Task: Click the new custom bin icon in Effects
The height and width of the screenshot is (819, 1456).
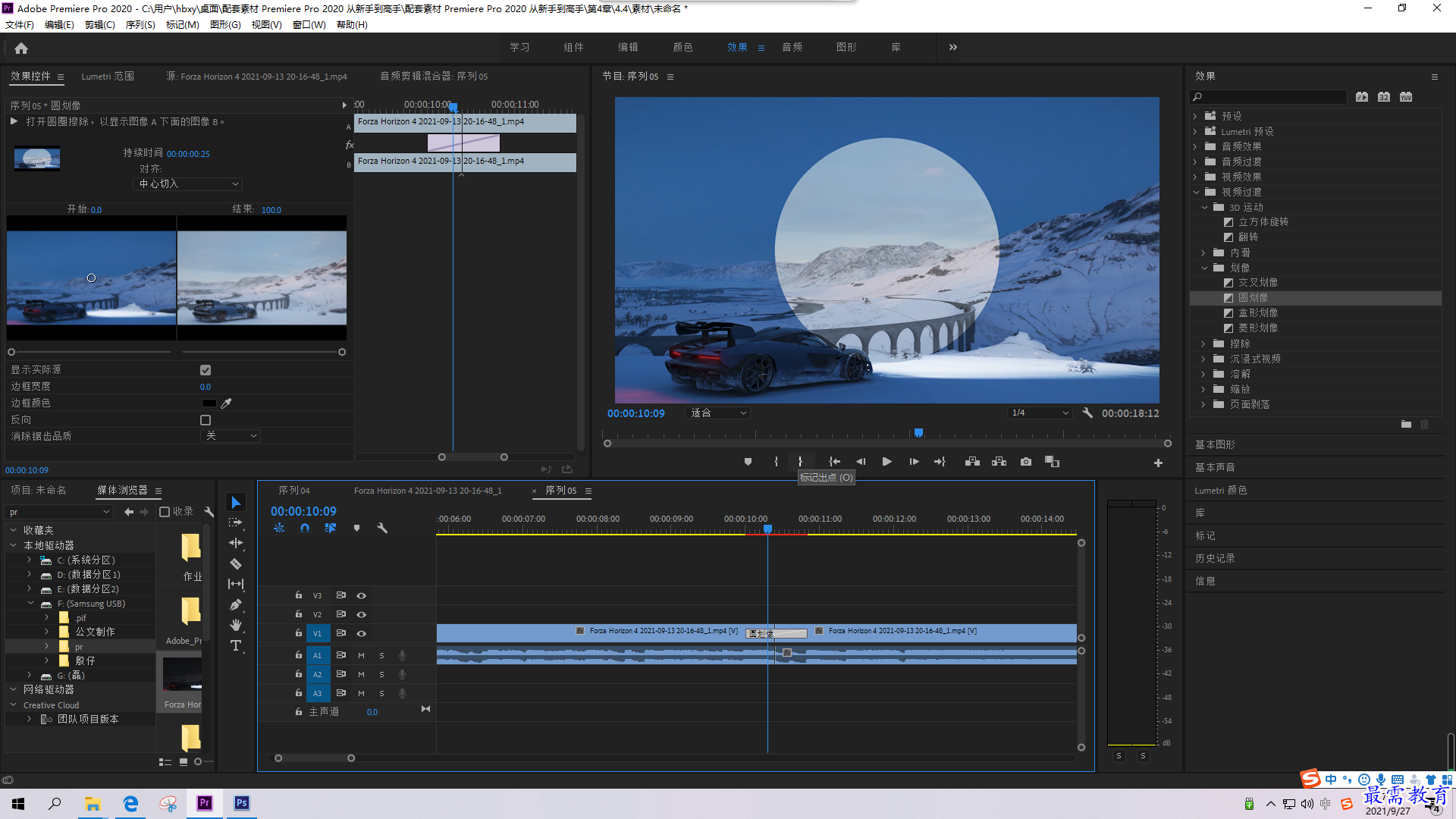Action: coord(1406,425)
